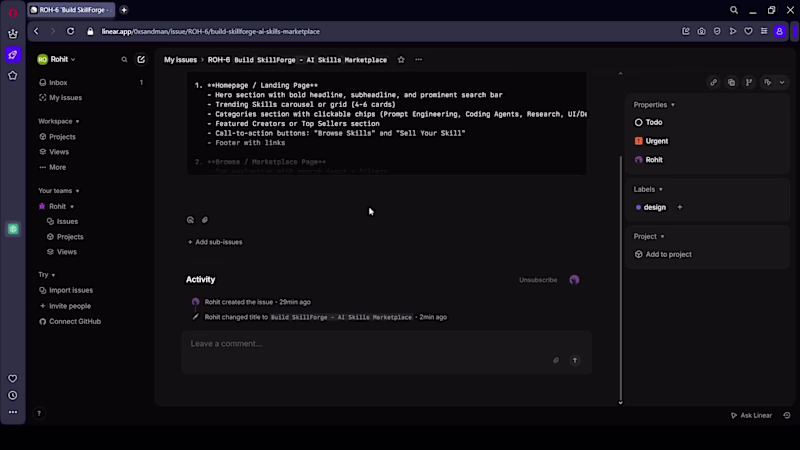Copy the issue ID icon
Screen dimensions: 800x450
click(731, 82)
